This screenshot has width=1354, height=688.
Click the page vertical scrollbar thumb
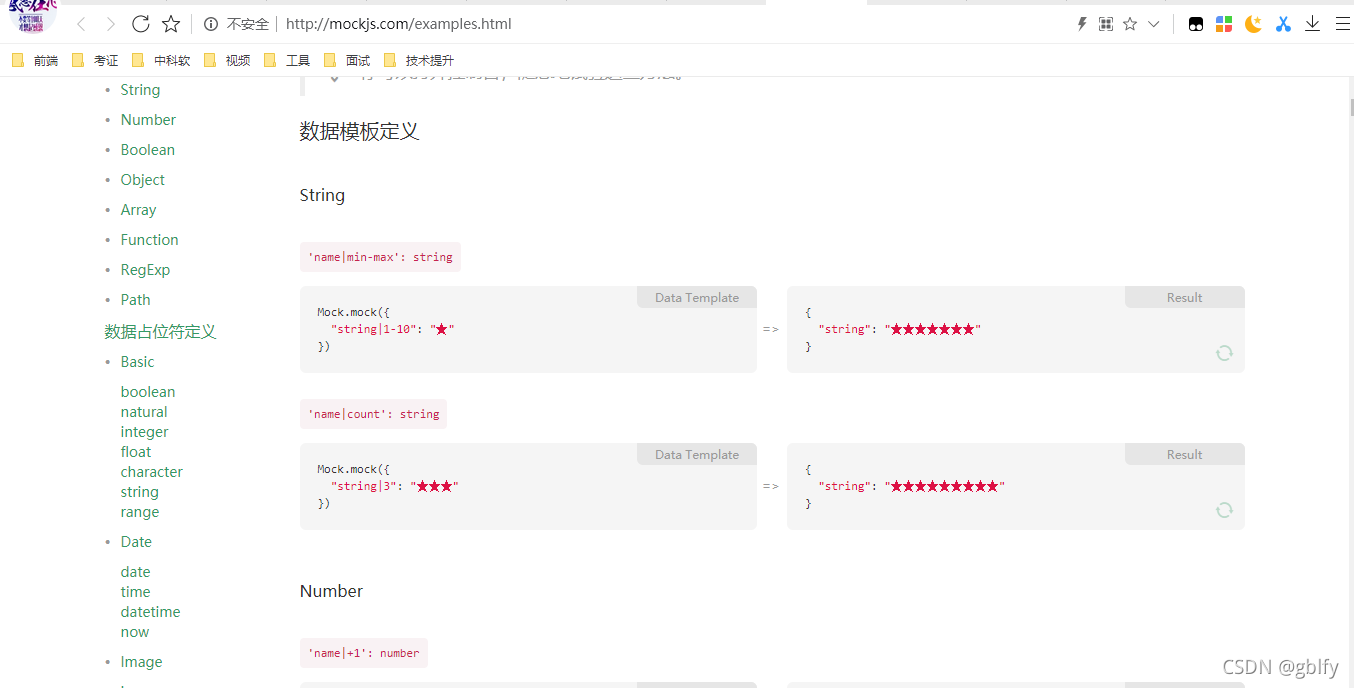pos(1350,107)
